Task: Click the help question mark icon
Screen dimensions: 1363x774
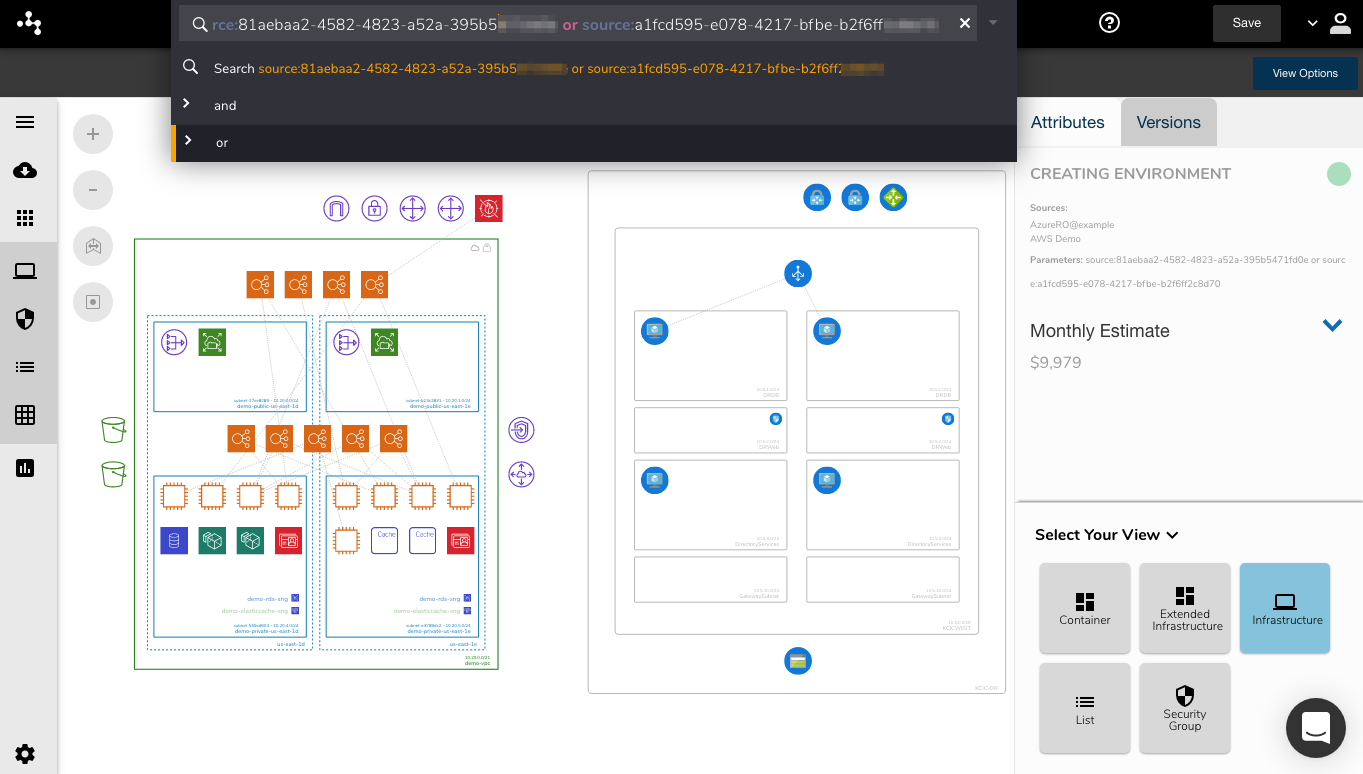Action: pyautogui.click(x=1108, y=22)
